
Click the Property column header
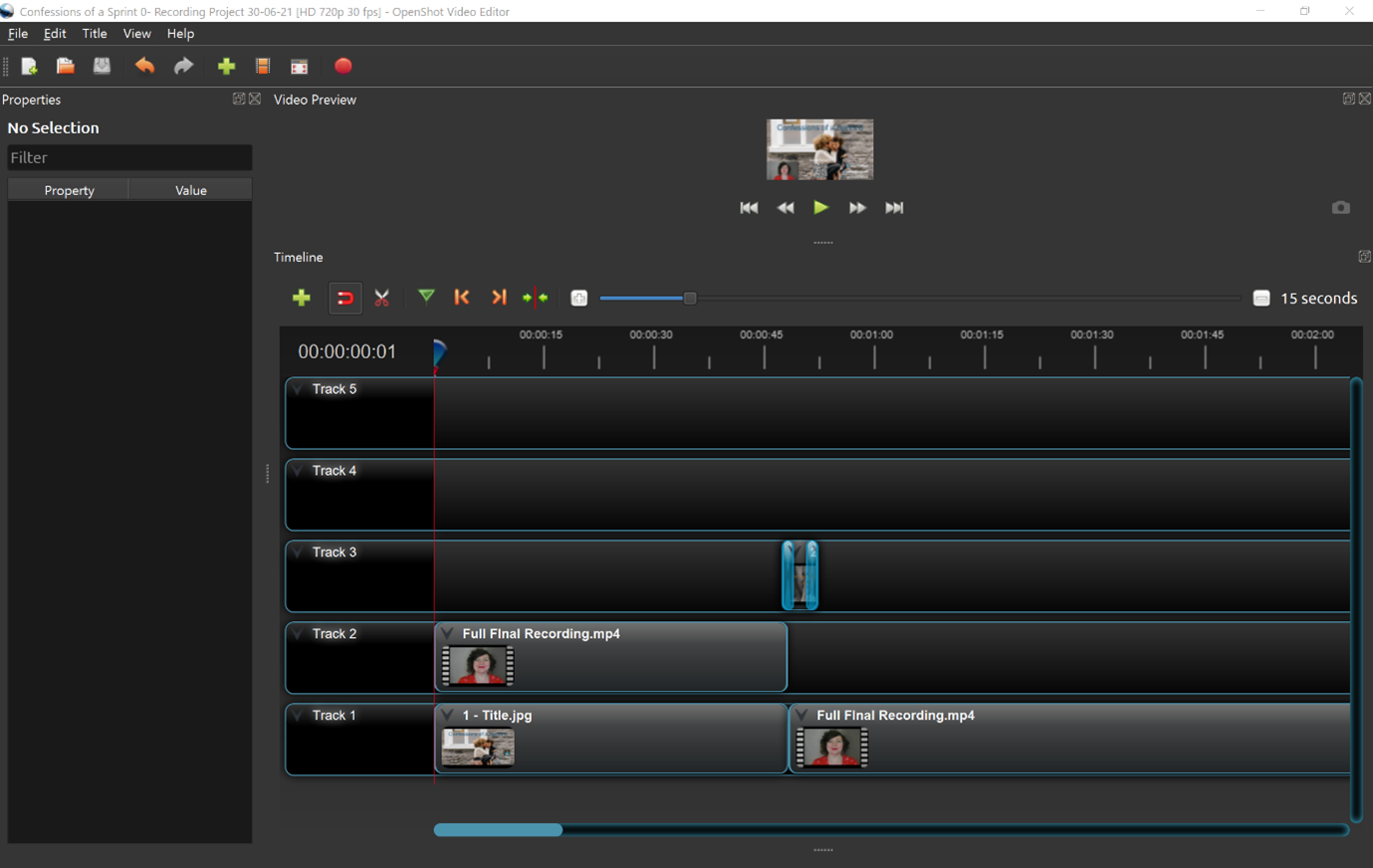(69, 190)
